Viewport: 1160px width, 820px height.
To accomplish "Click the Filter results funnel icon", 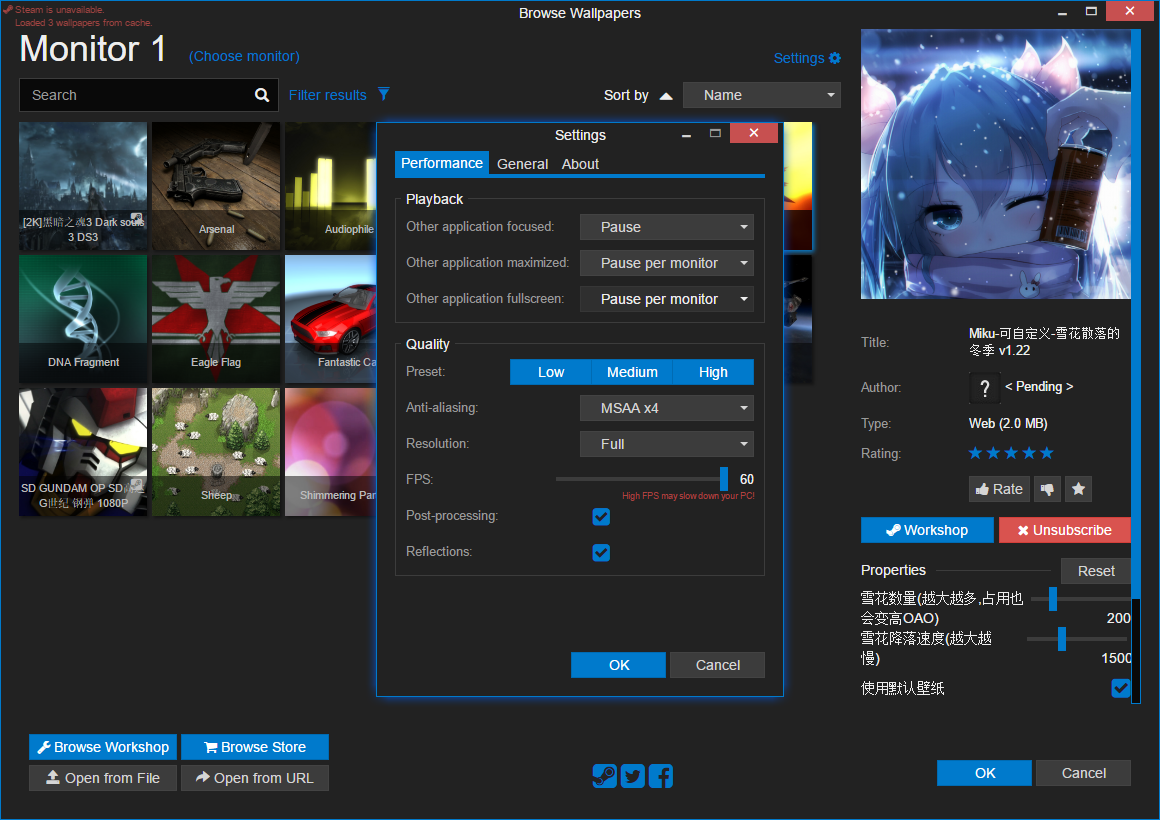I will [x=383, y=95].
